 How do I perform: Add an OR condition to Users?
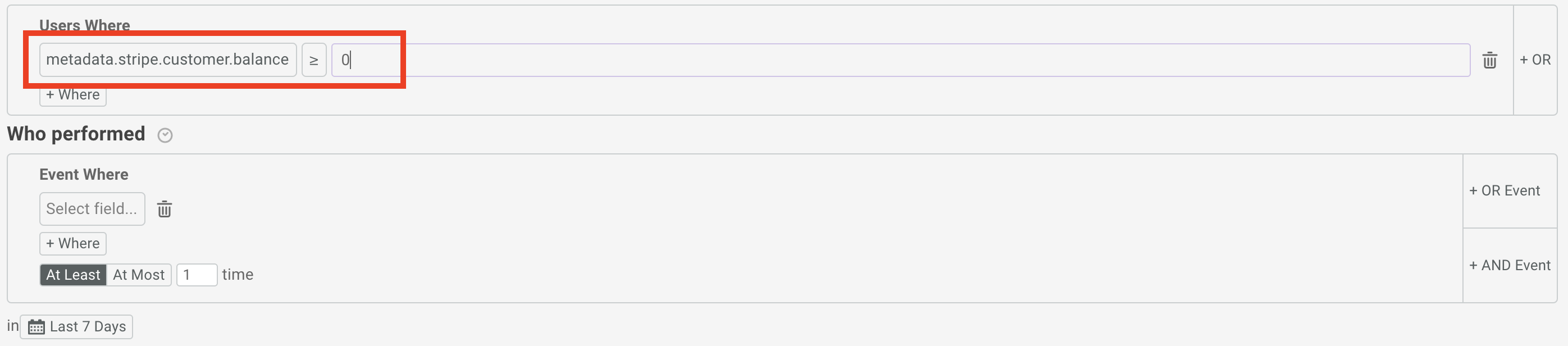point(1534,60)
